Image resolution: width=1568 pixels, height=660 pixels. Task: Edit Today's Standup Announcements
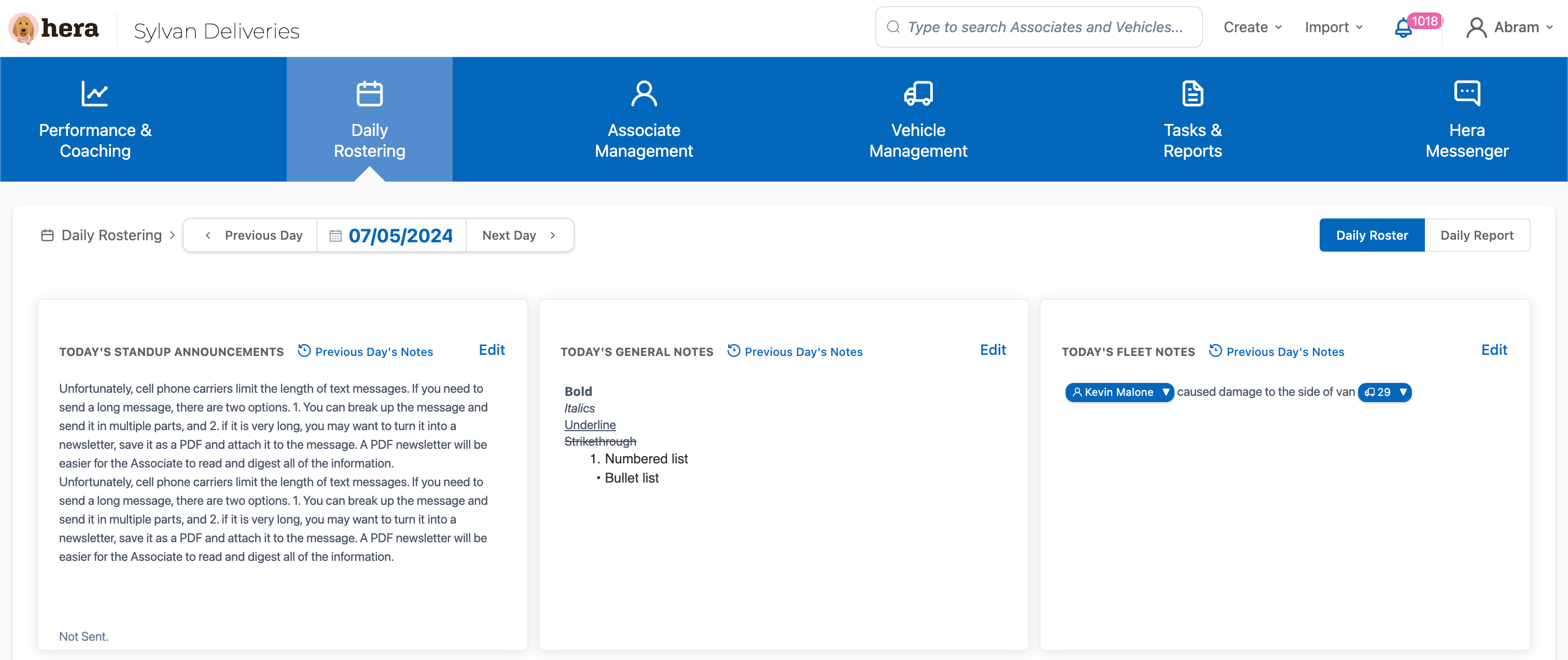[491, 350]
